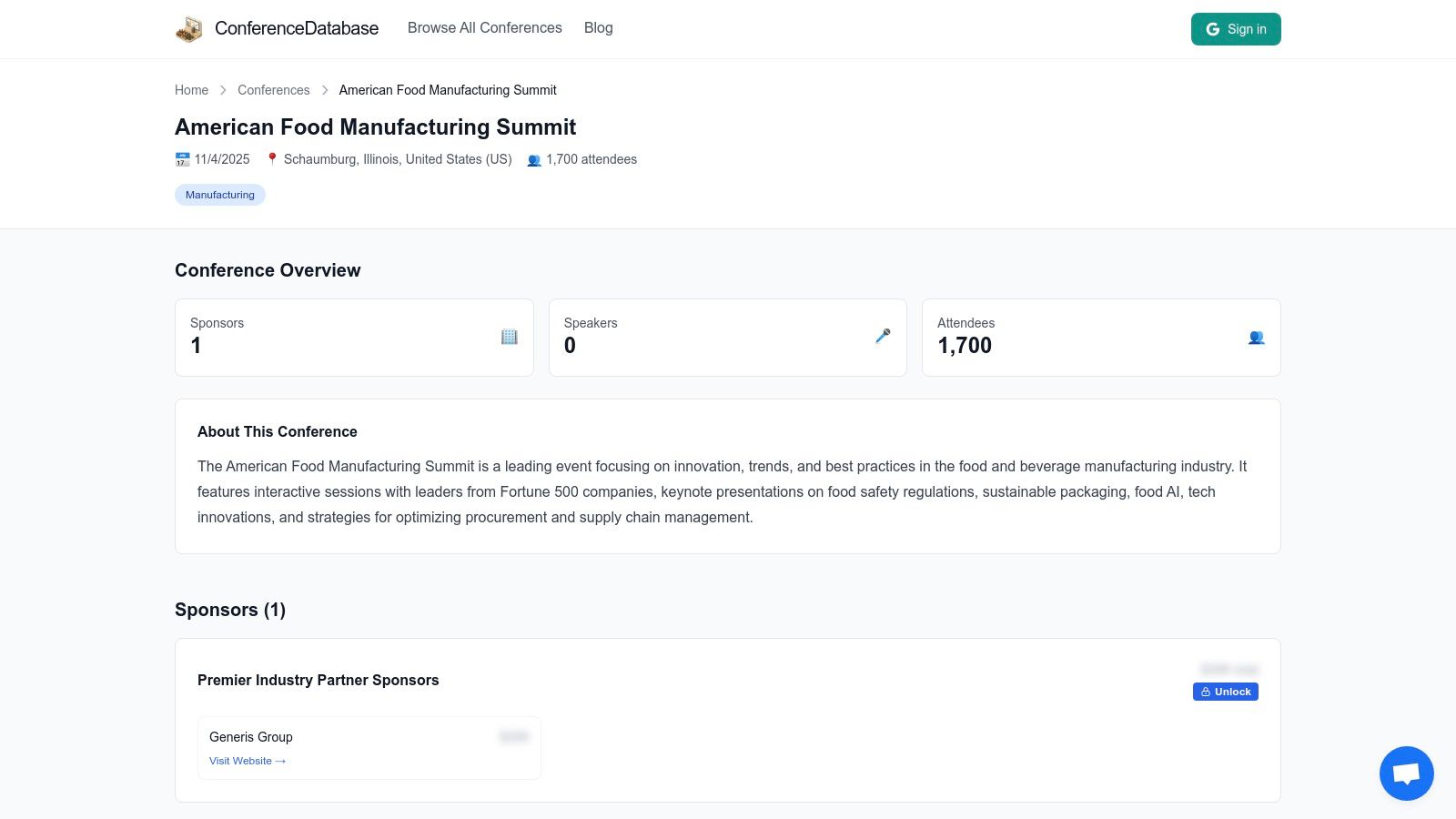
Task: Click the attendees icon beside 1,700 attendees
Action: click(x=534, y=160)
